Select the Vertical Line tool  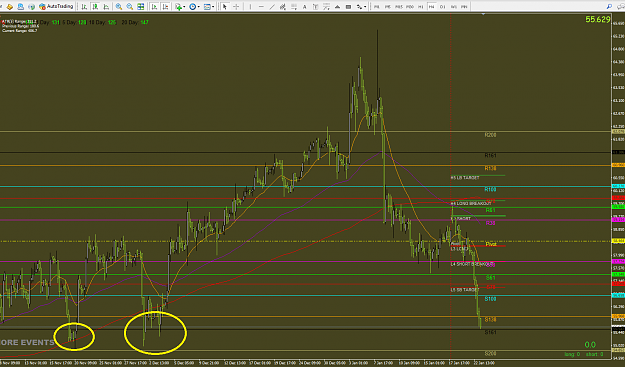(250, 7)
